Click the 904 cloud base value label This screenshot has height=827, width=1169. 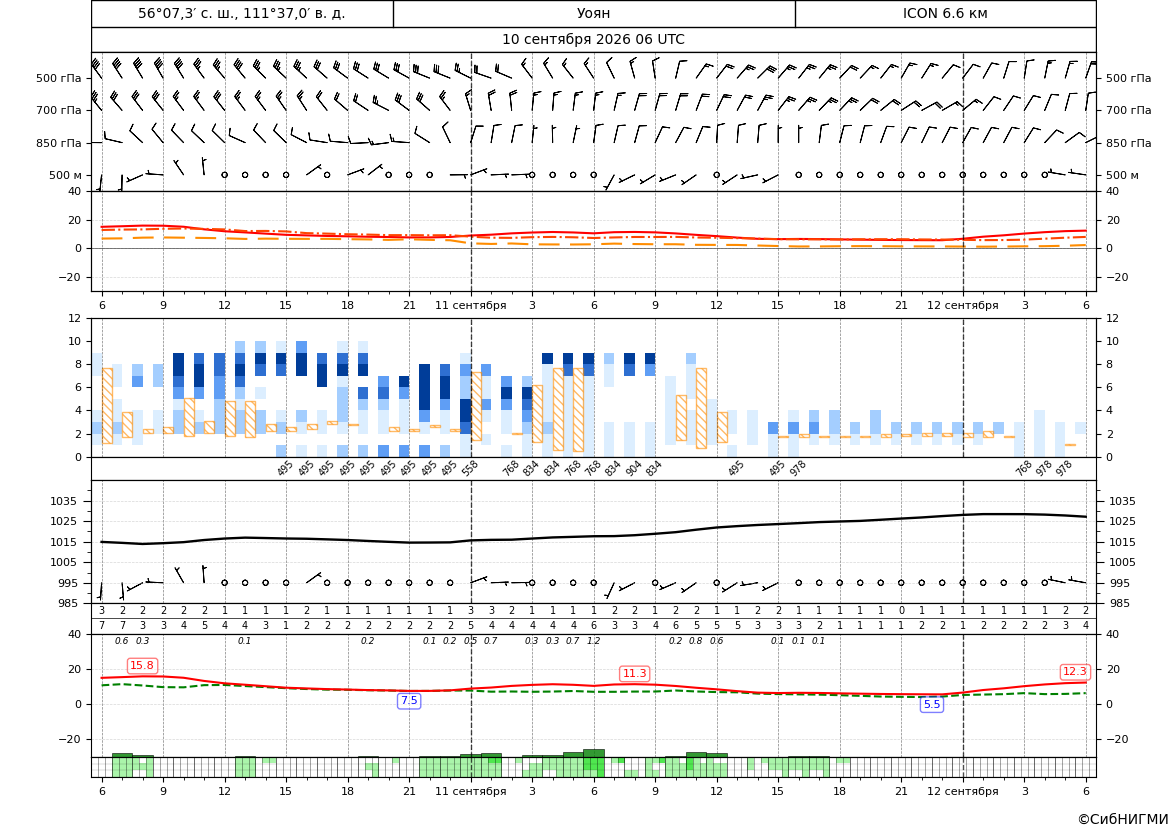coord(633,468)
